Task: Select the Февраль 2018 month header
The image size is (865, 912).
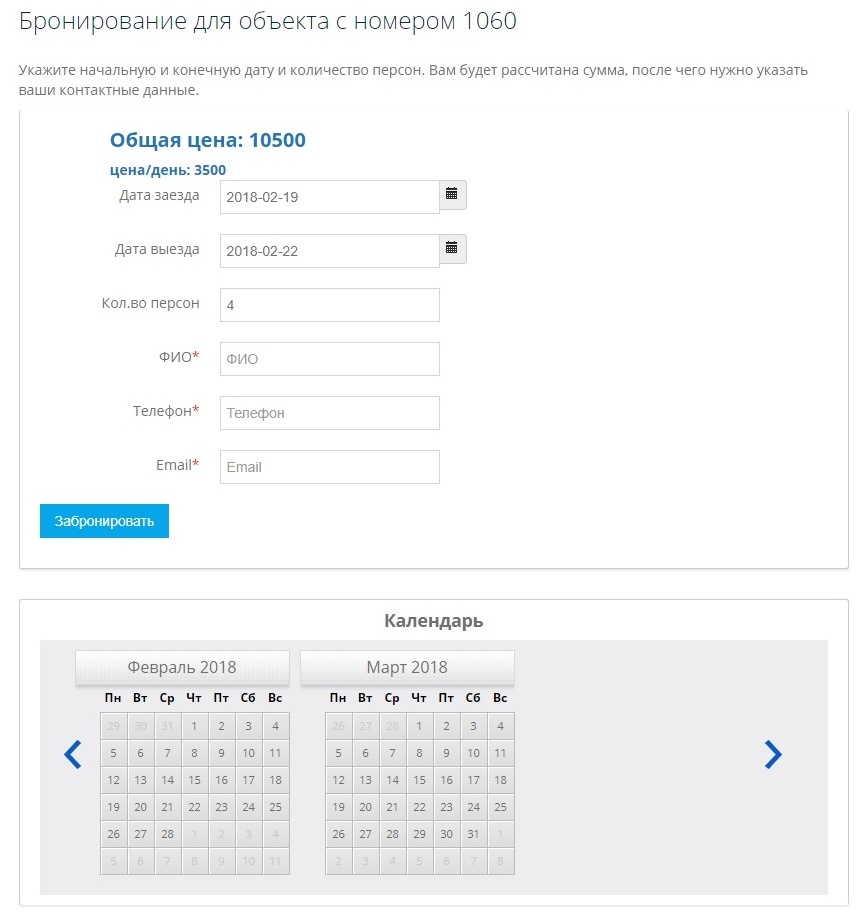Action: pos(182,668)
